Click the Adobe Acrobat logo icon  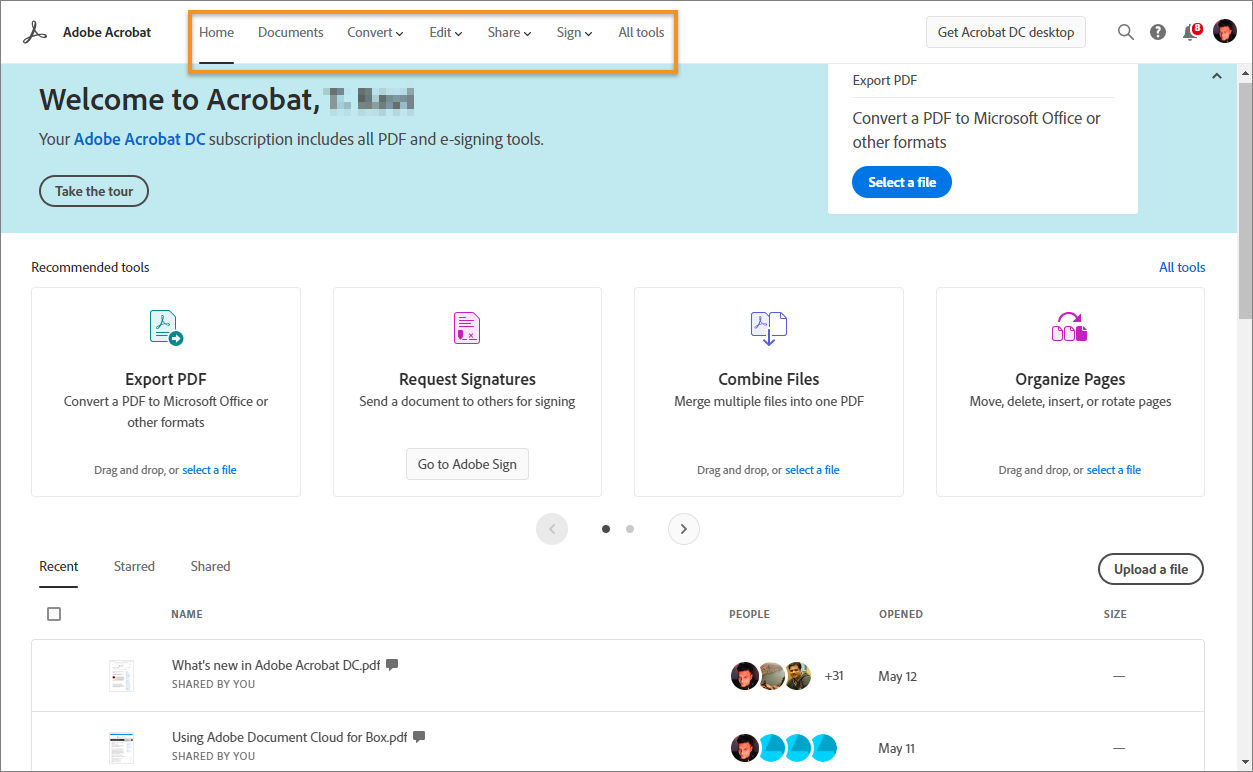tap(36, 32)
